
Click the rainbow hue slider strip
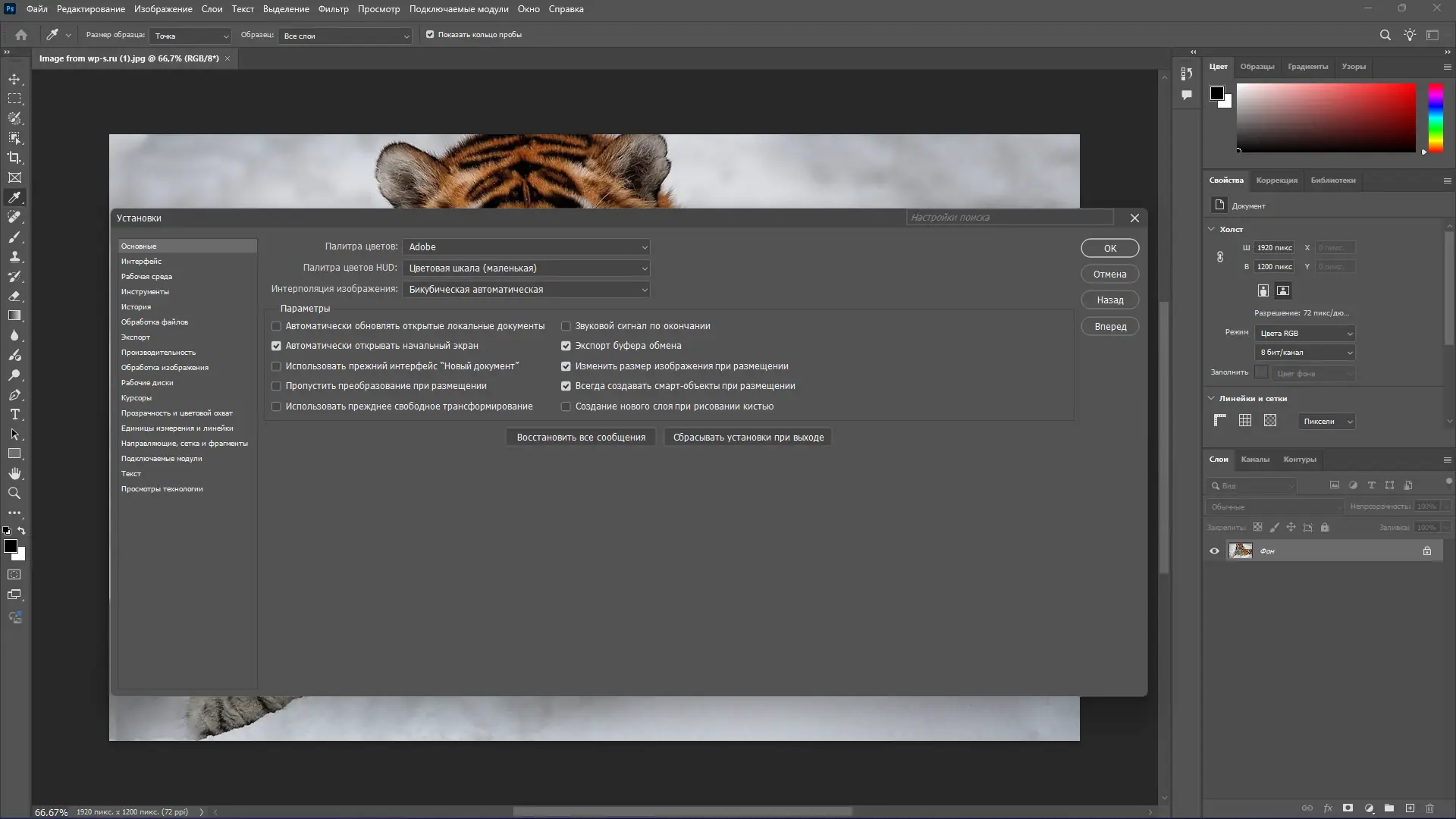coord(1436,118)
